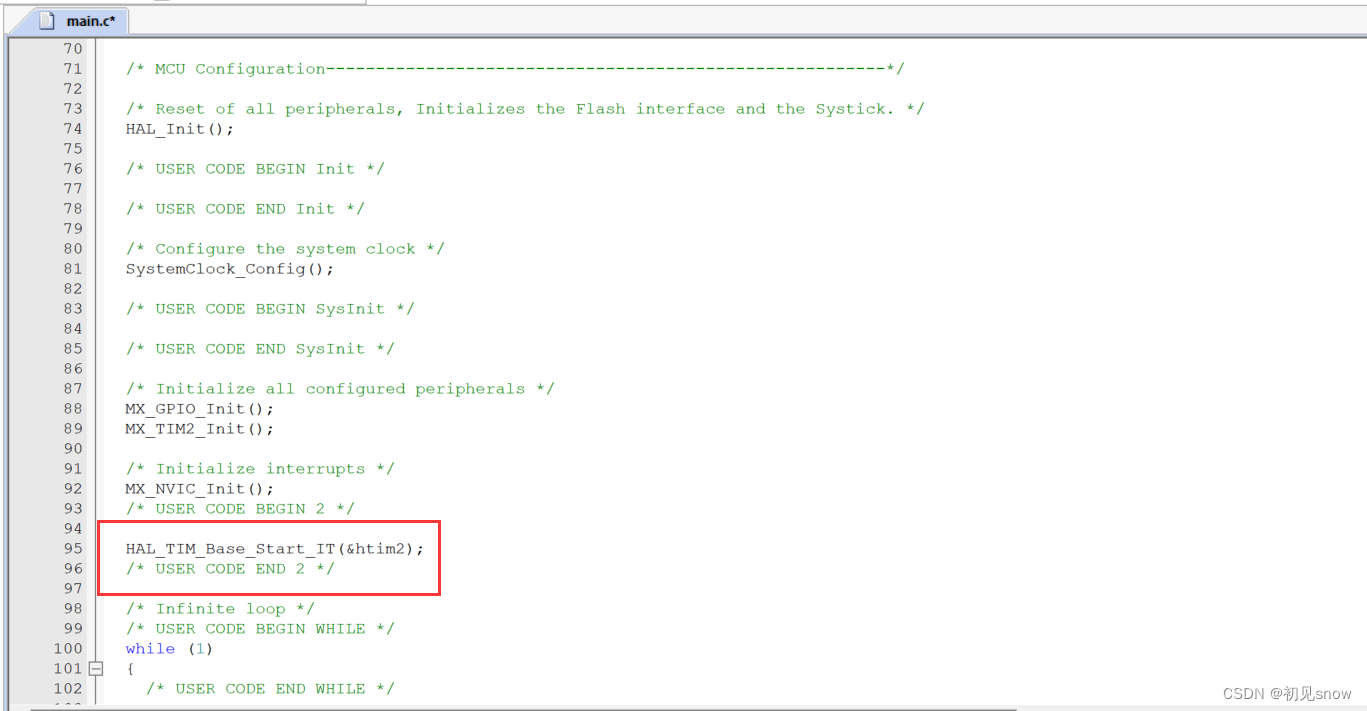Click the file icon on the main.c tab
The height and width of the screenshot is (711, 1367).
(47, 20)
